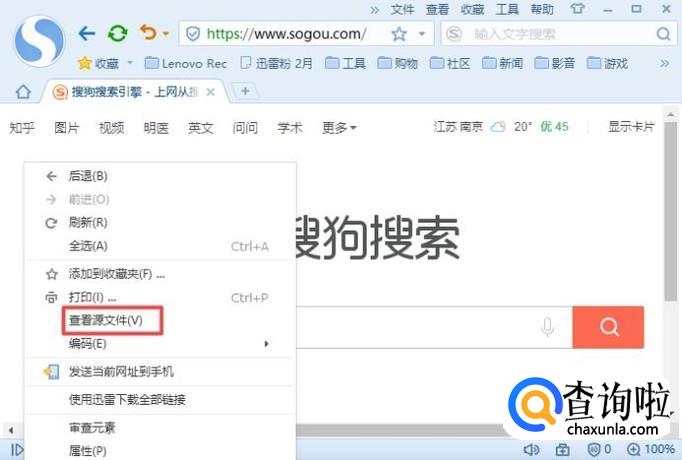Open a new tab with the plus button

[245, 91]
